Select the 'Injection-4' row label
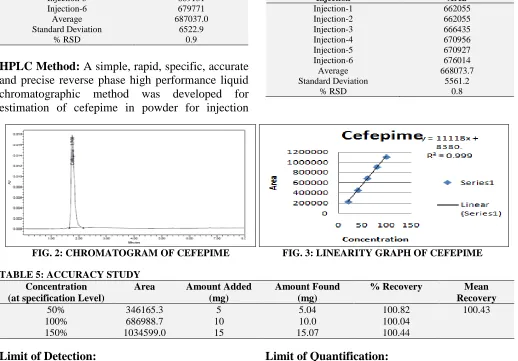 pos(333,40)
